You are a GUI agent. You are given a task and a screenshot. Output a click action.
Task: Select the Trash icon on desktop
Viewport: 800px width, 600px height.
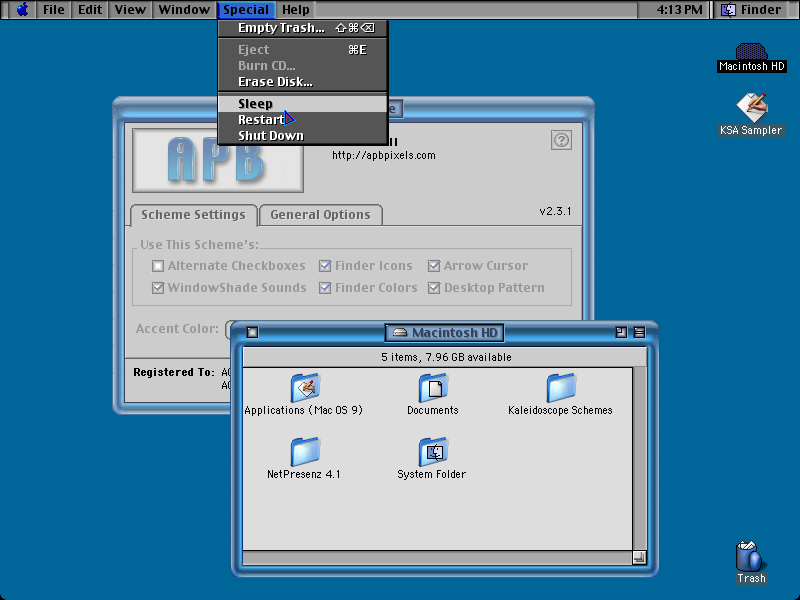pyautogui.click(x=751, y=562)
